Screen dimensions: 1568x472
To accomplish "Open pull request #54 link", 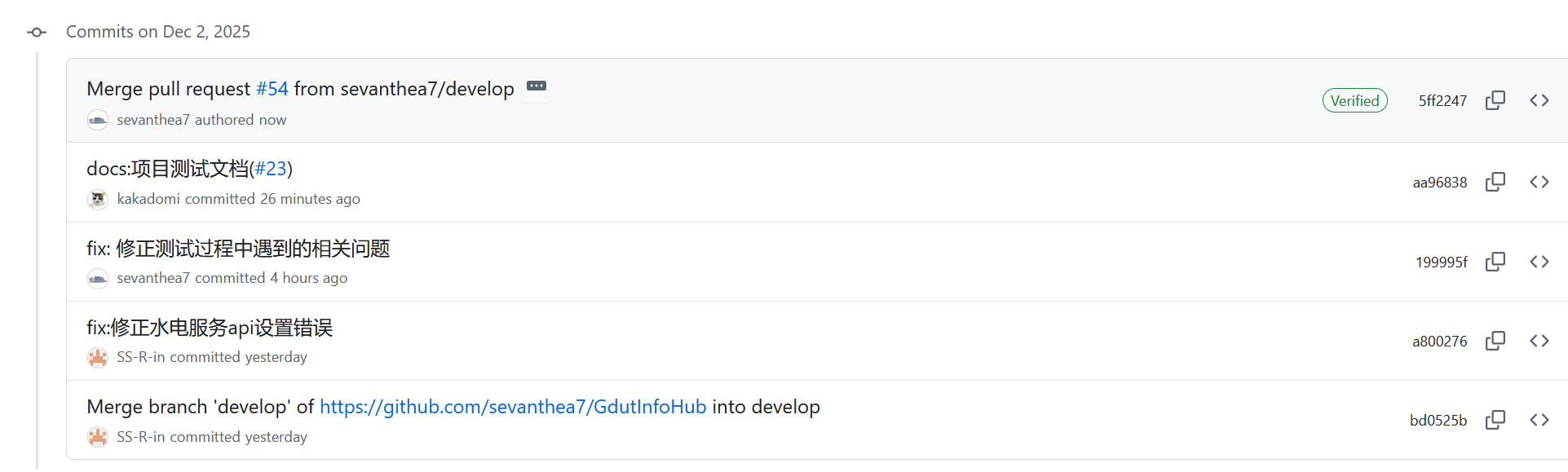I will point(272,89).
